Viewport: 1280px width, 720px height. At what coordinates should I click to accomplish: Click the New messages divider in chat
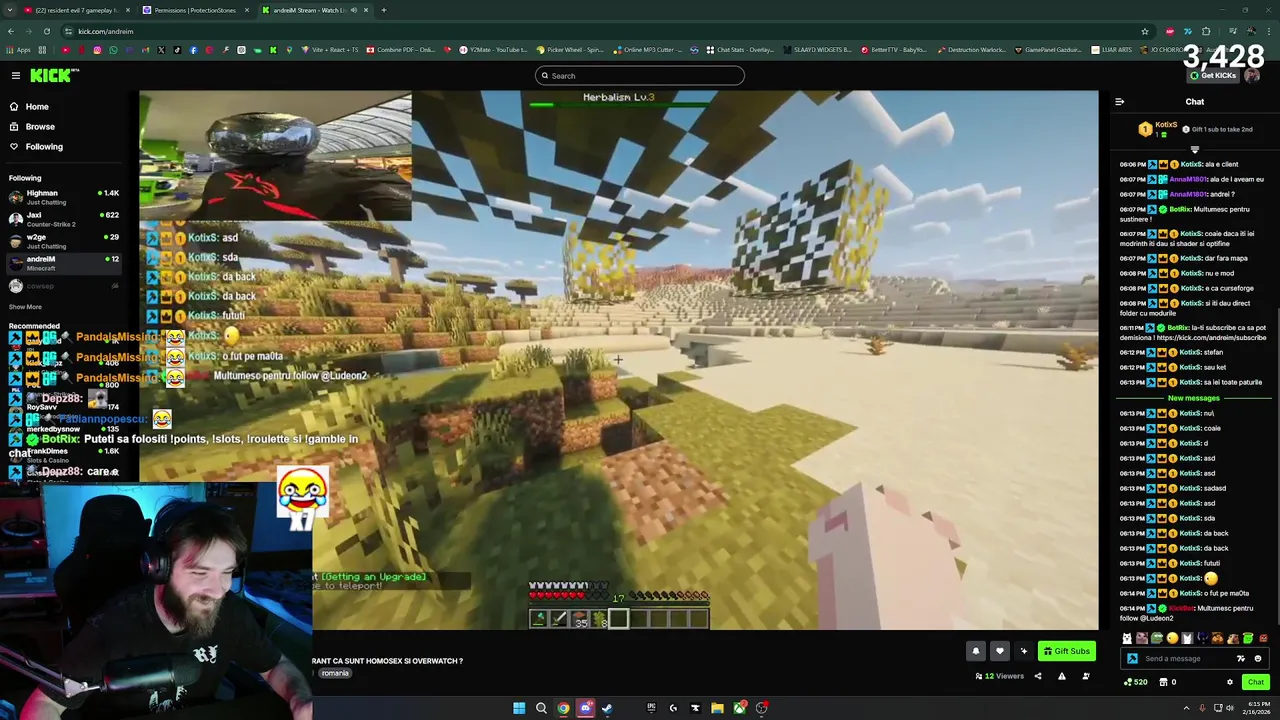pyautogui.click(x=1194, y=398)
